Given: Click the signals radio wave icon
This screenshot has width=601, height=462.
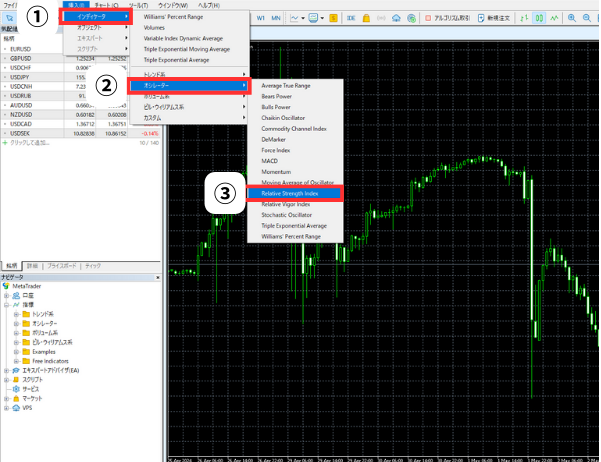Looking at the screenshot, I should [x=383, y=18].
